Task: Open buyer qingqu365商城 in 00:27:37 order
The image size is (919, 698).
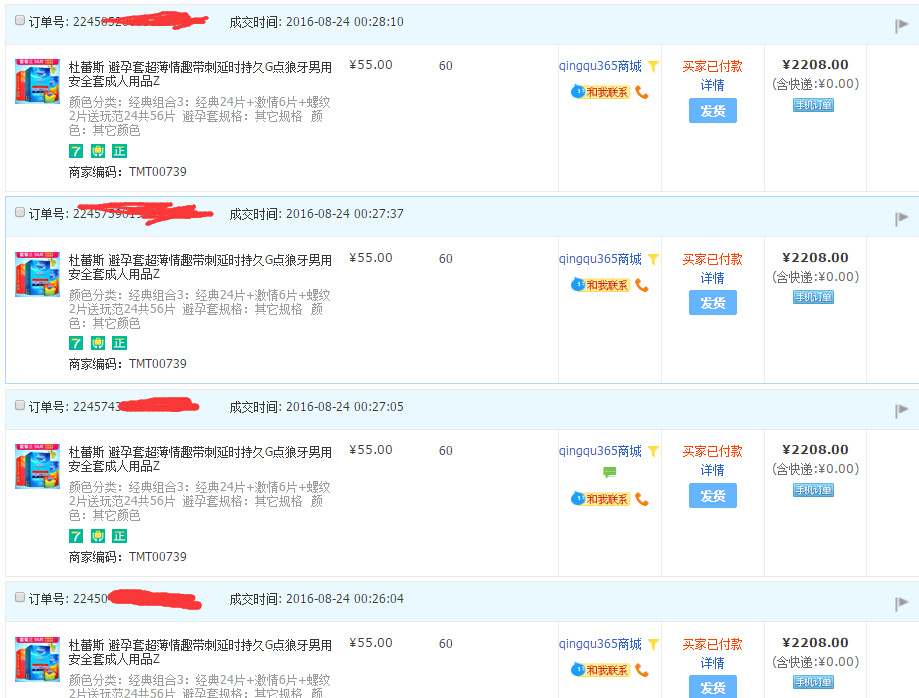Action: [600, 259]
